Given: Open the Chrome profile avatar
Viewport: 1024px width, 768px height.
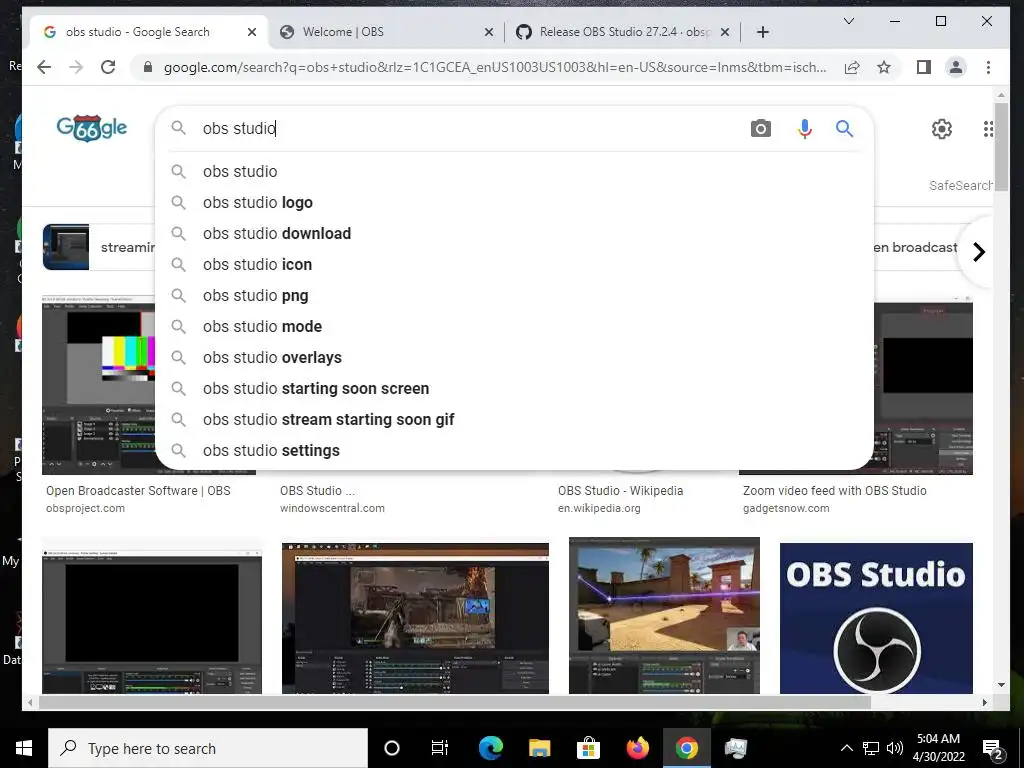Looking at the screenshot, I should click(955, 67).
